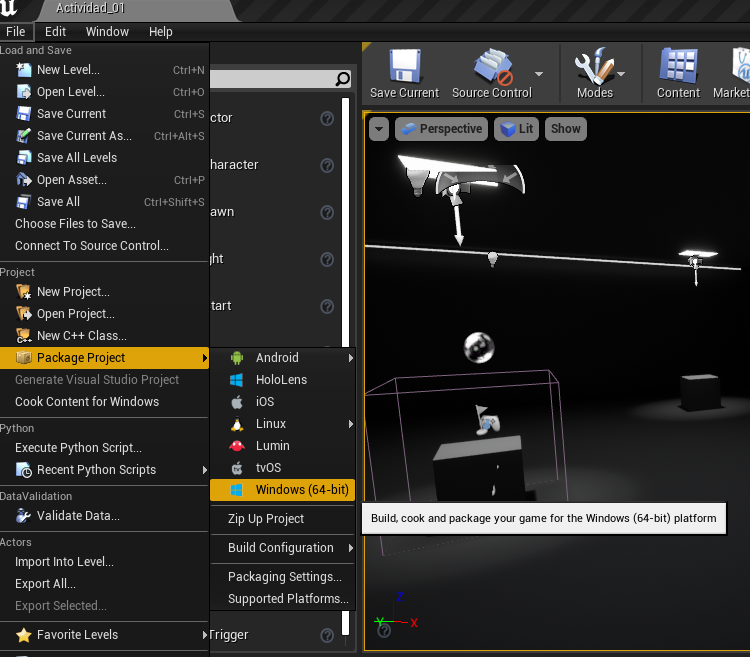Open the Window menu
The image size is (750, 657).
point(107,32)
